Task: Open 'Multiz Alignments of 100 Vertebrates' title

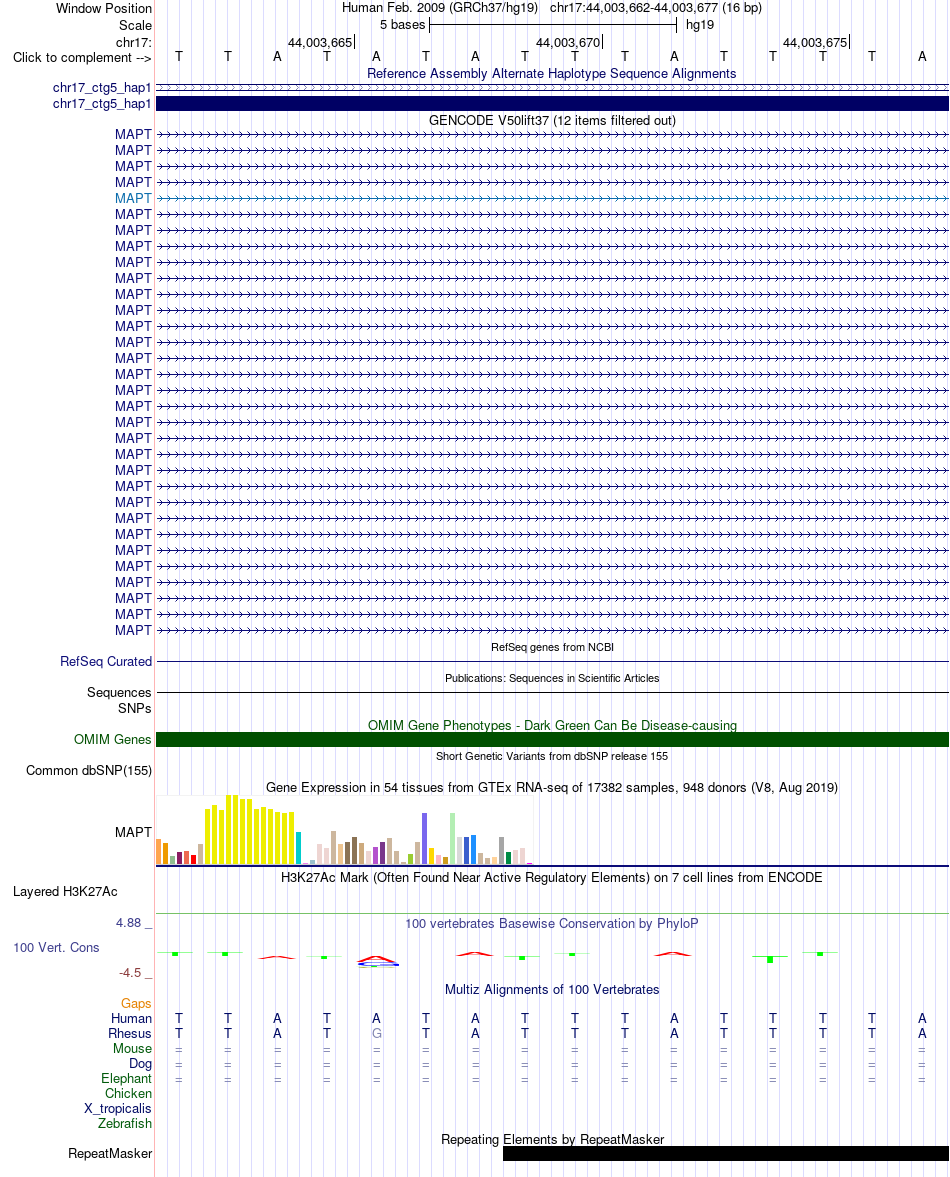Action: click(x=552, y=989)
